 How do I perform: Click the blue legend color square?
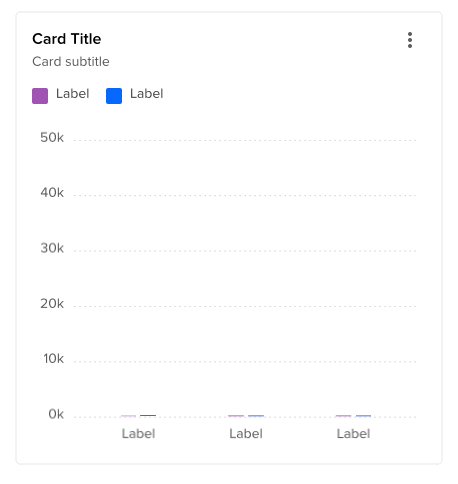[x=114, y=96]
